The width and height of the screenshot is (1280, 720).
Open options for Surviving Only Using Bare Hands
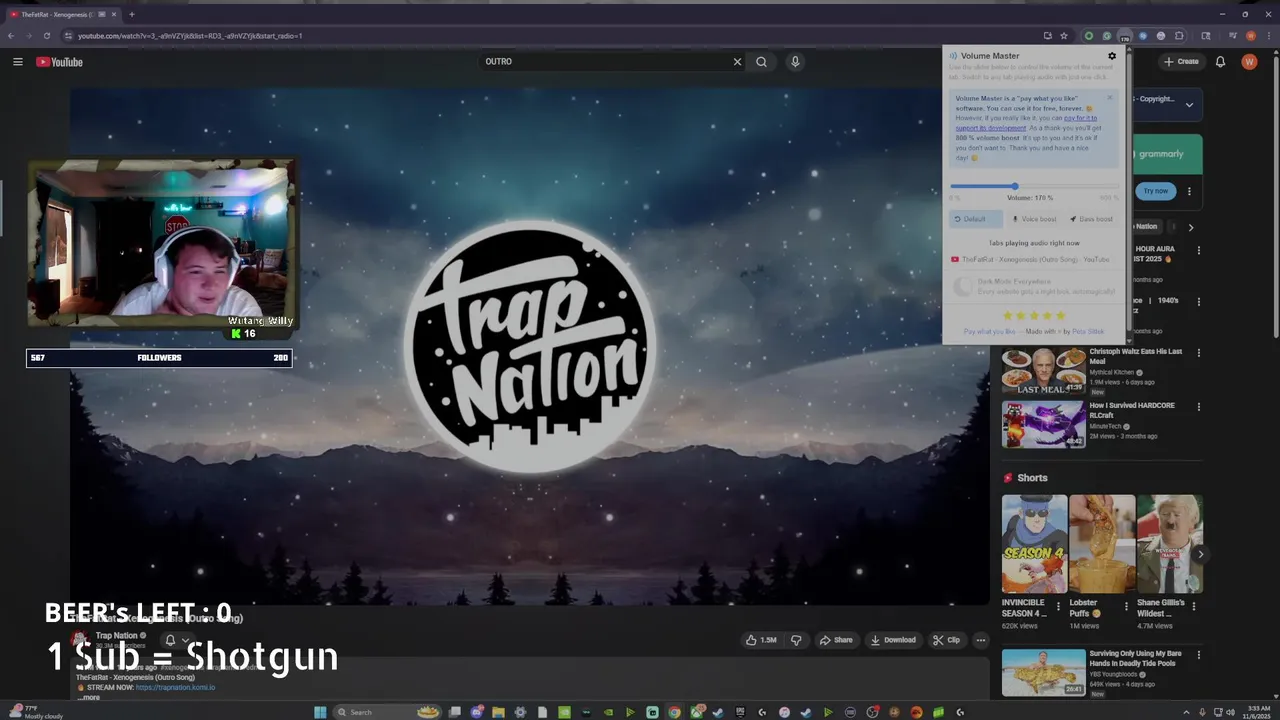click(1199, 657)
